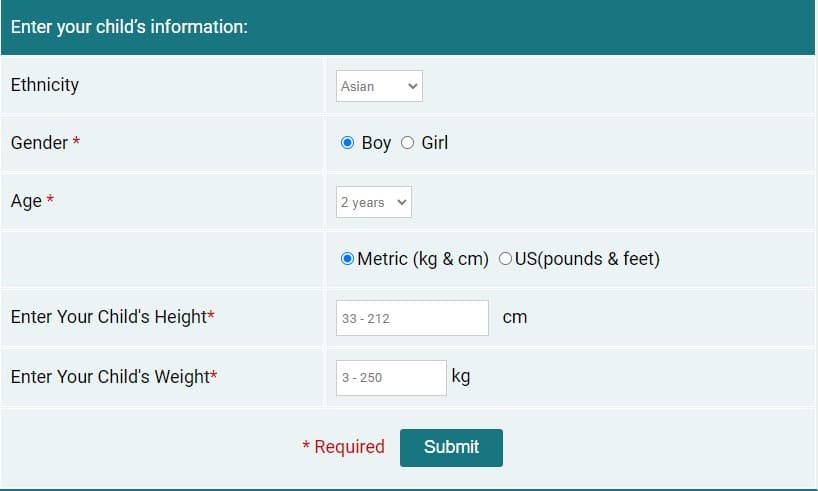Click the "Boy" label text

(376, 143)
